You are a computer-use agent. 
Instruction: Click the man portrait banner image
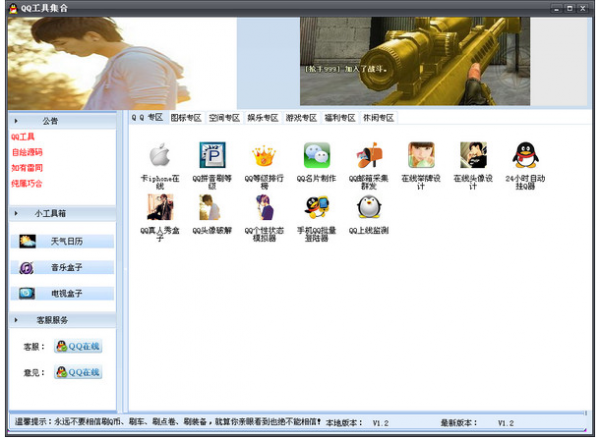pyautogui.click(x=122, y=63)
